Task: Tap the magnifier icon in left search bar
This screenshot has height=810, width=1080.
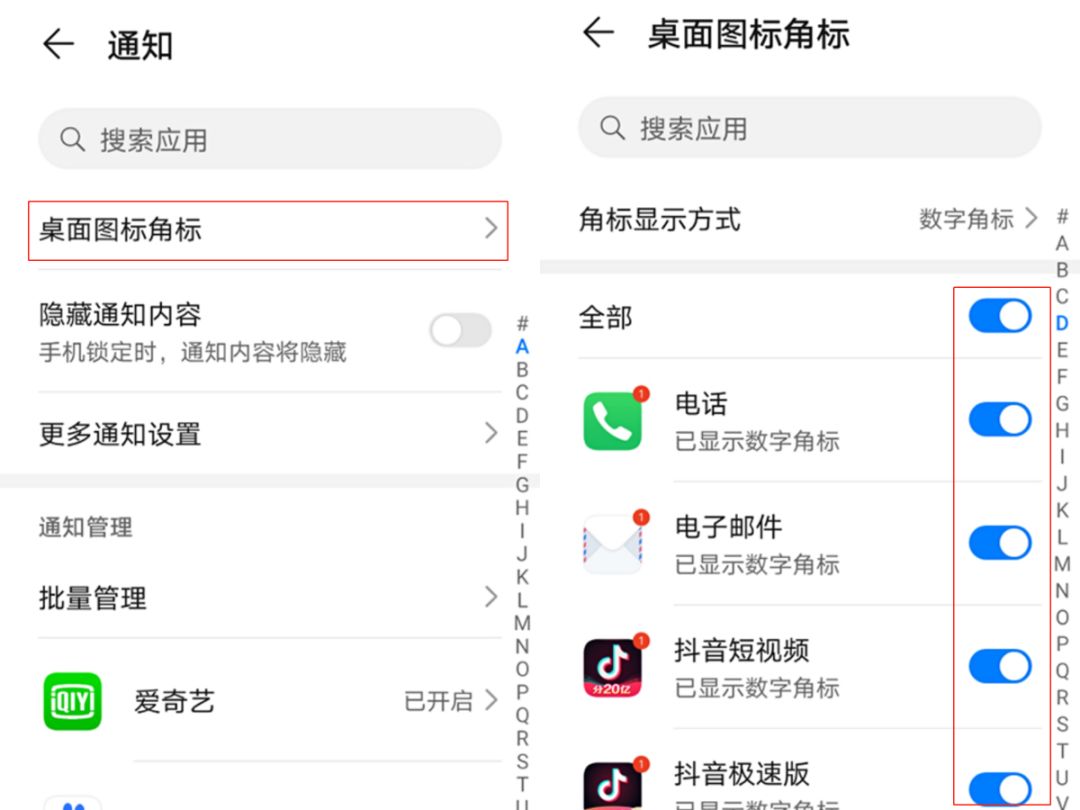Action: click(x=72, y=139)
